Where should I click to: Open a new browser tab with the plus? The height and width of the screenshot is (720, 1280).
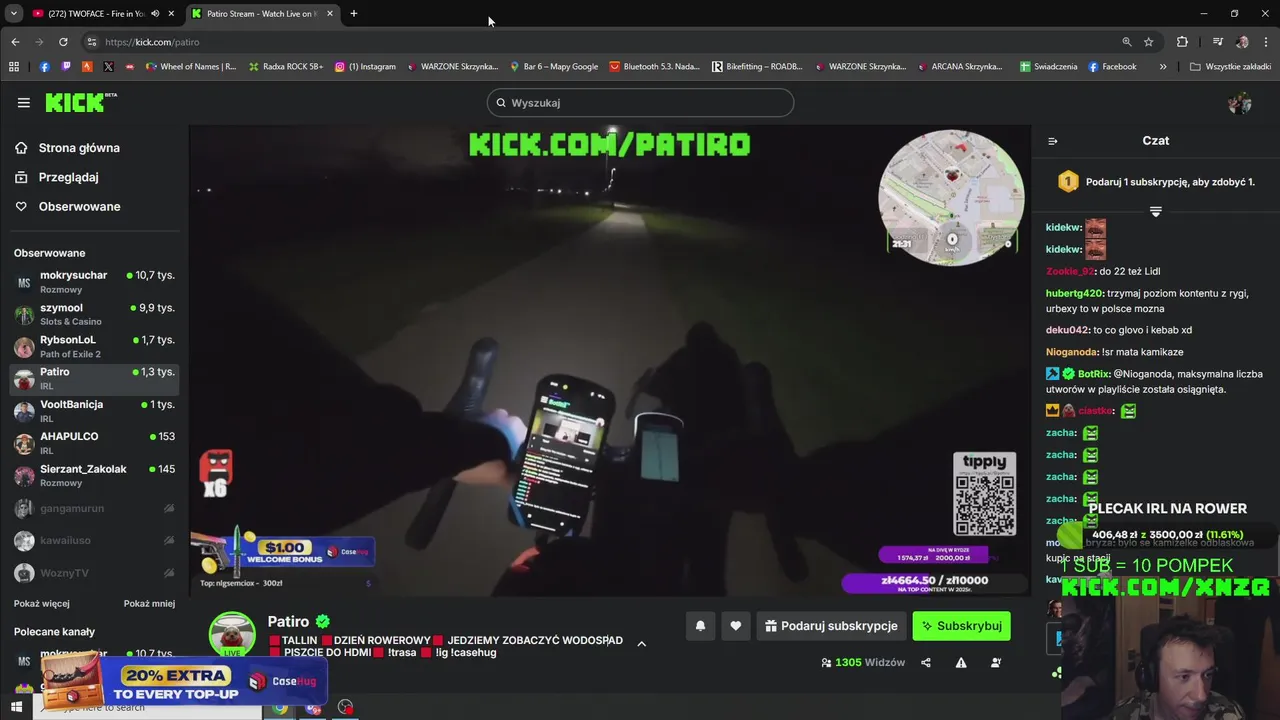click(353, 14)
